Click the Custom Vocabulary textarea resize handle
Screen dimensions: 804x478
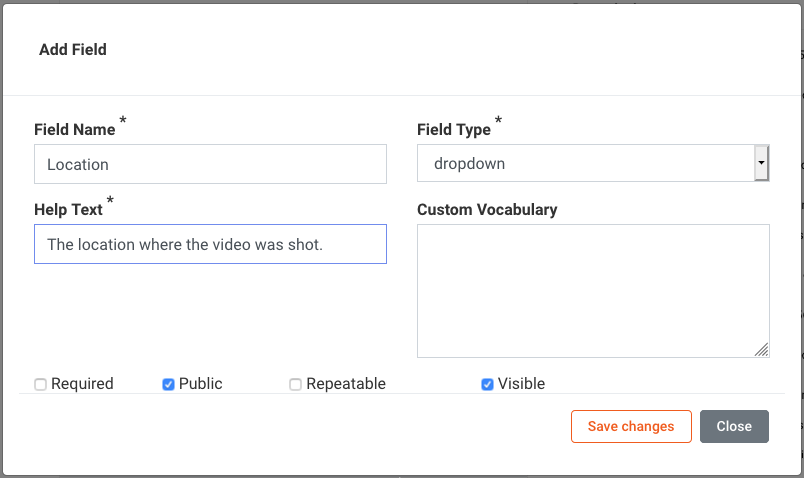762,350
